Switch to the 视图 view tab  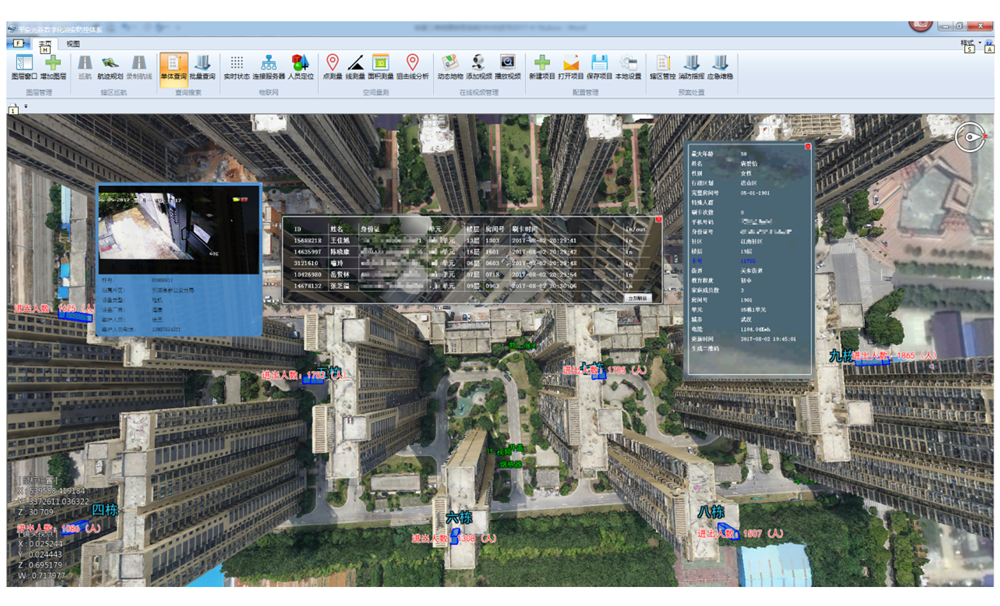(73, 44)
